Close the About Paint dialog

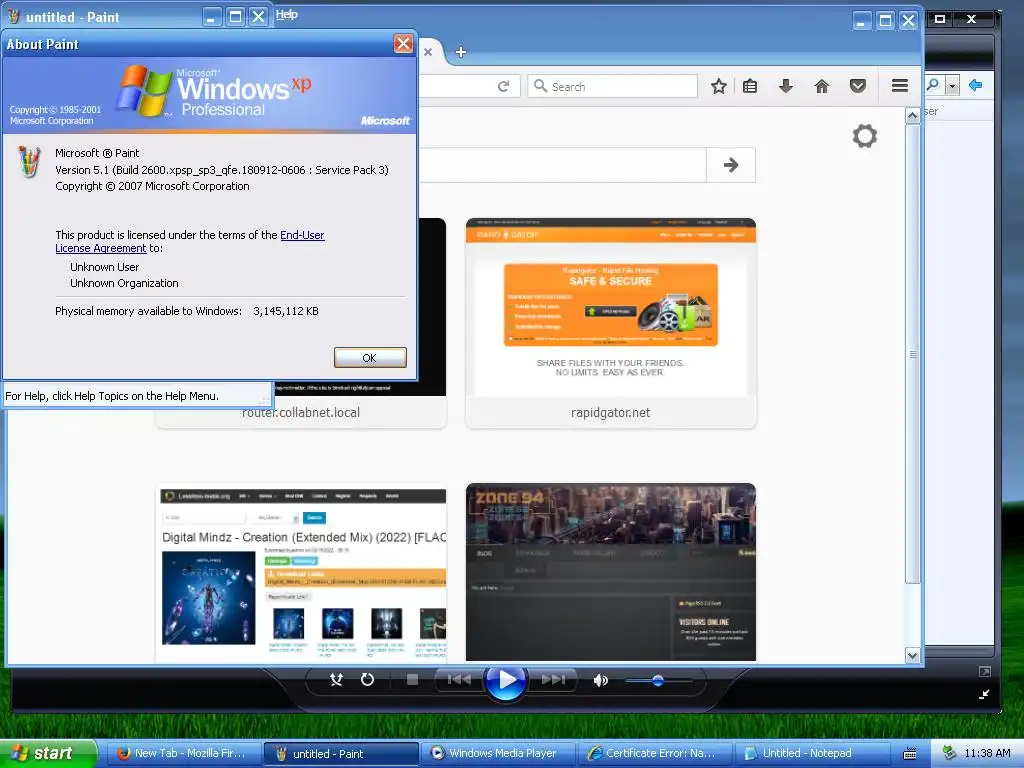403,44
